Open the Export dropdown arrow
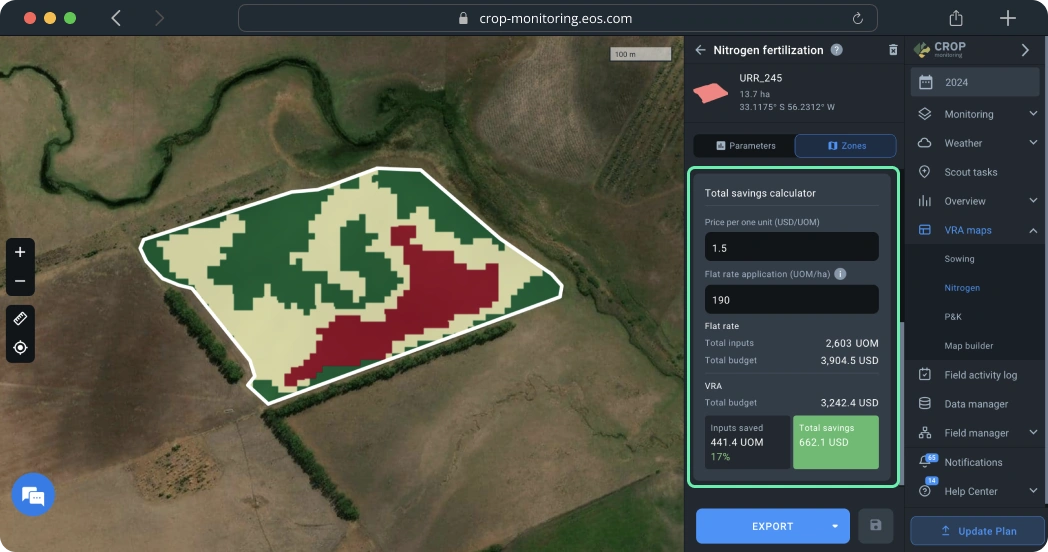 point(834,526)
